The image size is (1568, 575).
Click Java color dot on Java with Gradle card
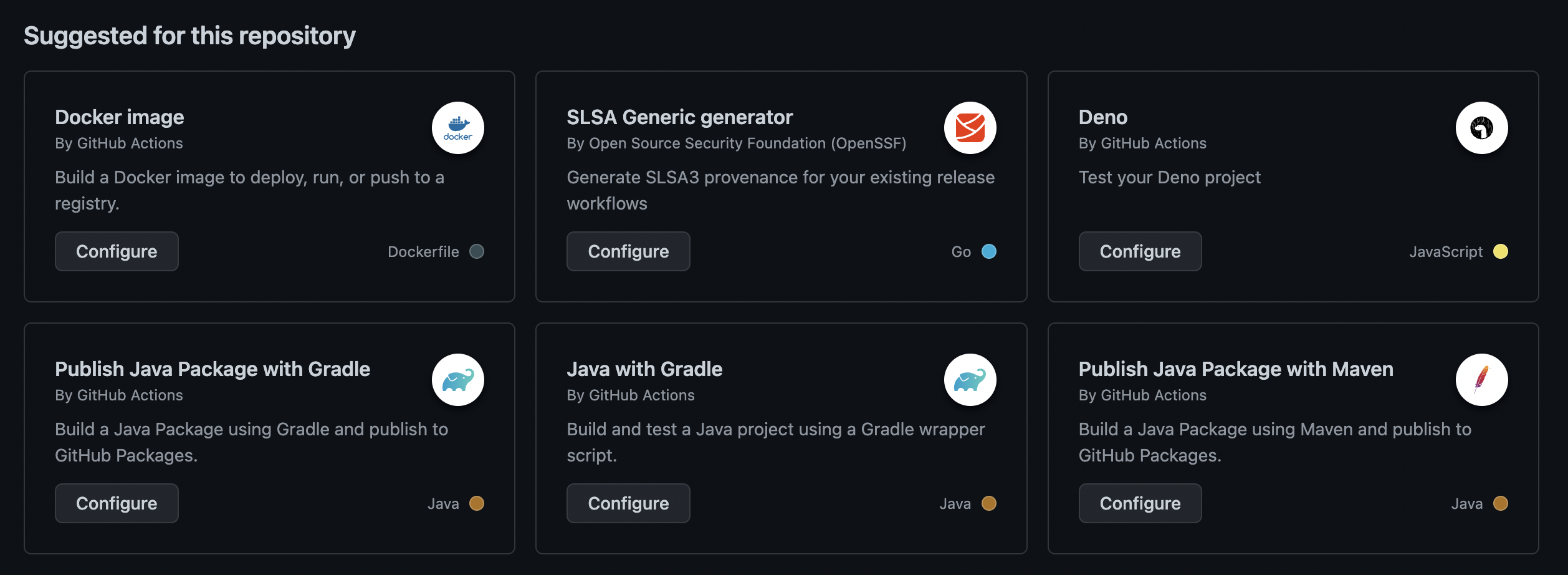tap(988, 503)
